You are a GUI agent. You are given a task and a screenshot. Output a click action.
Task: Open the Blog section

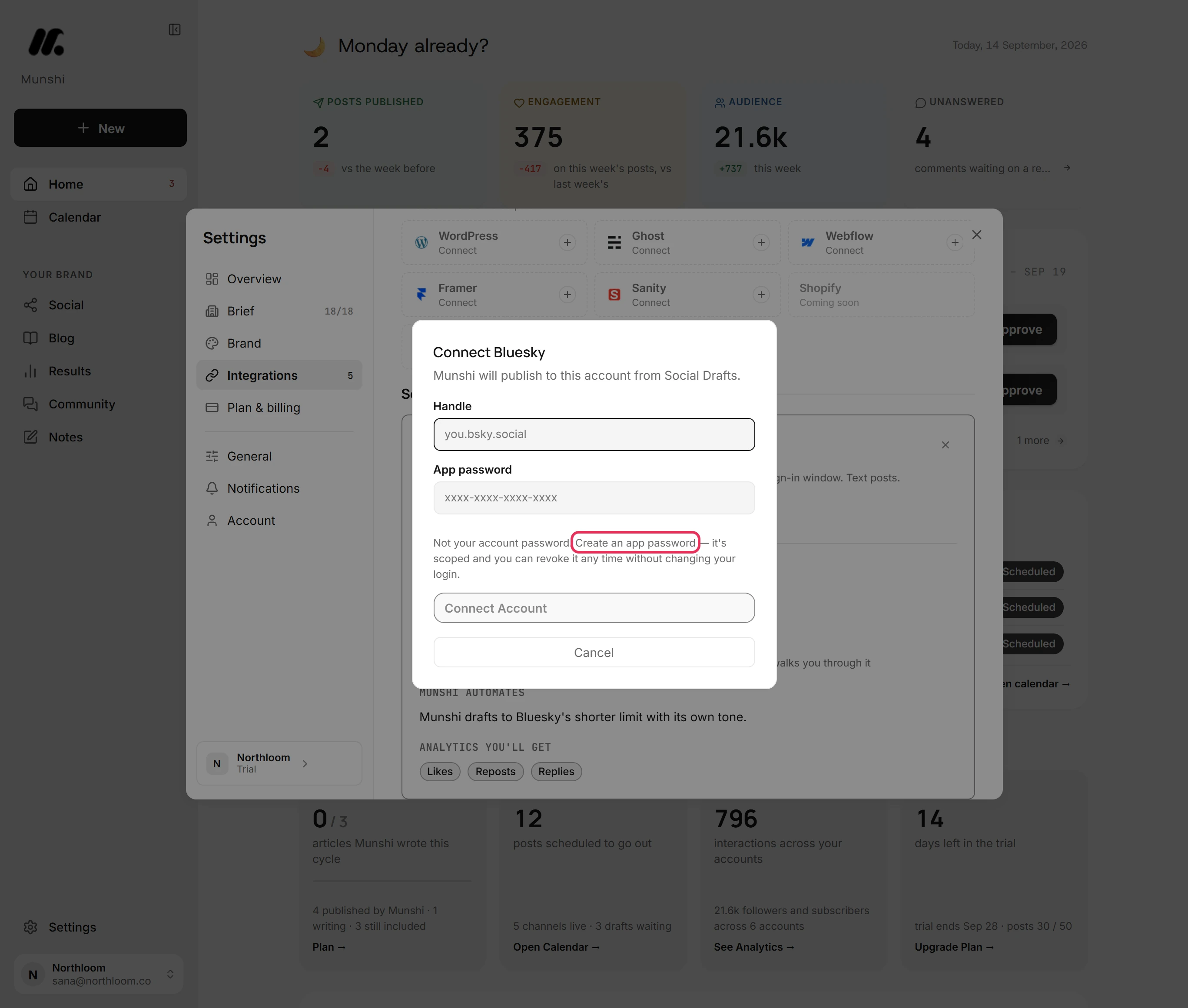[x=98, y=338]
